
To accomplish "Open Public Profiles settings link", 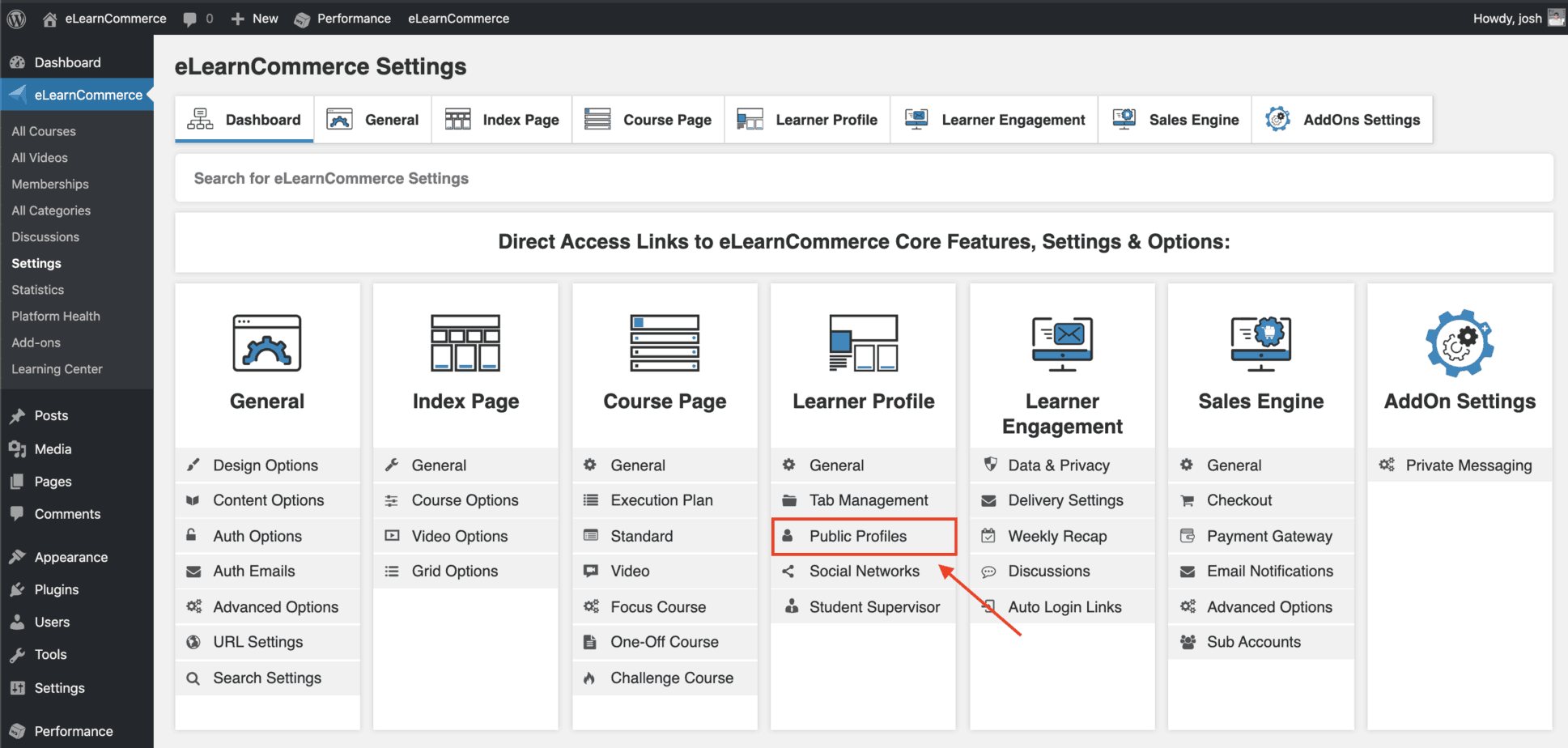I will tap(858, 536).
